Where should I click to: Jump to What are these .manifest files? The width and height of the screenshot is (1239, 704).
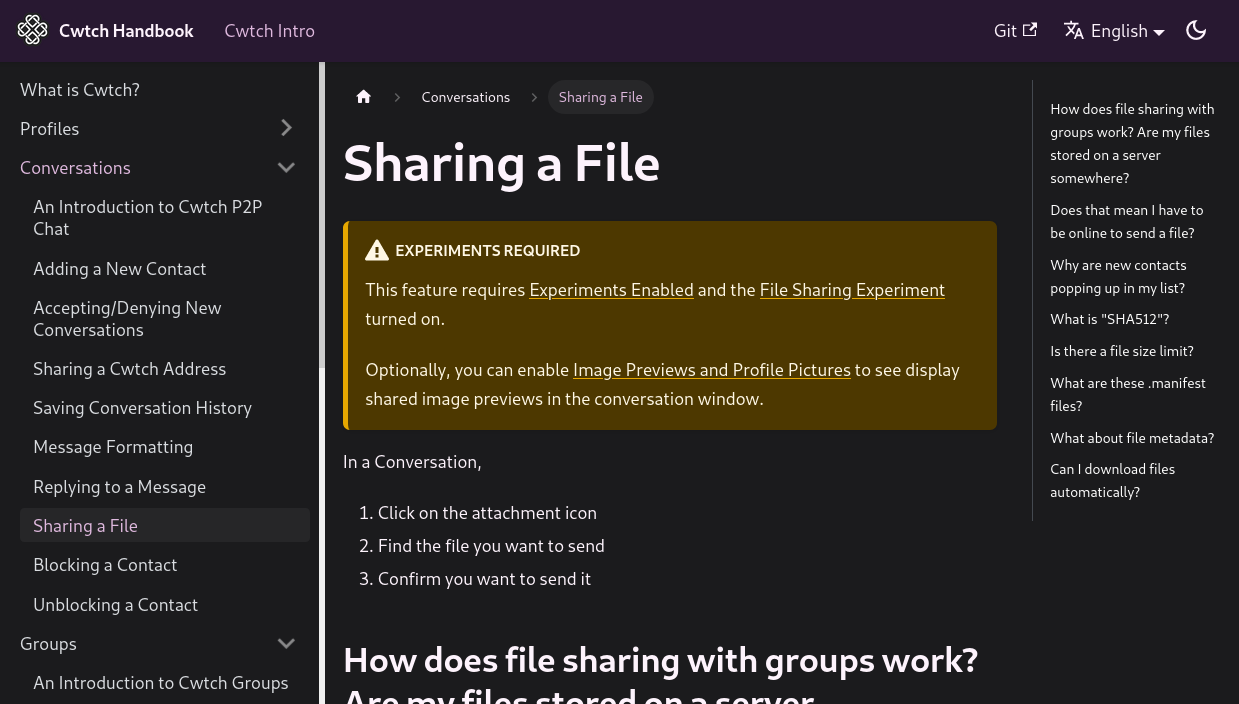1128,395
